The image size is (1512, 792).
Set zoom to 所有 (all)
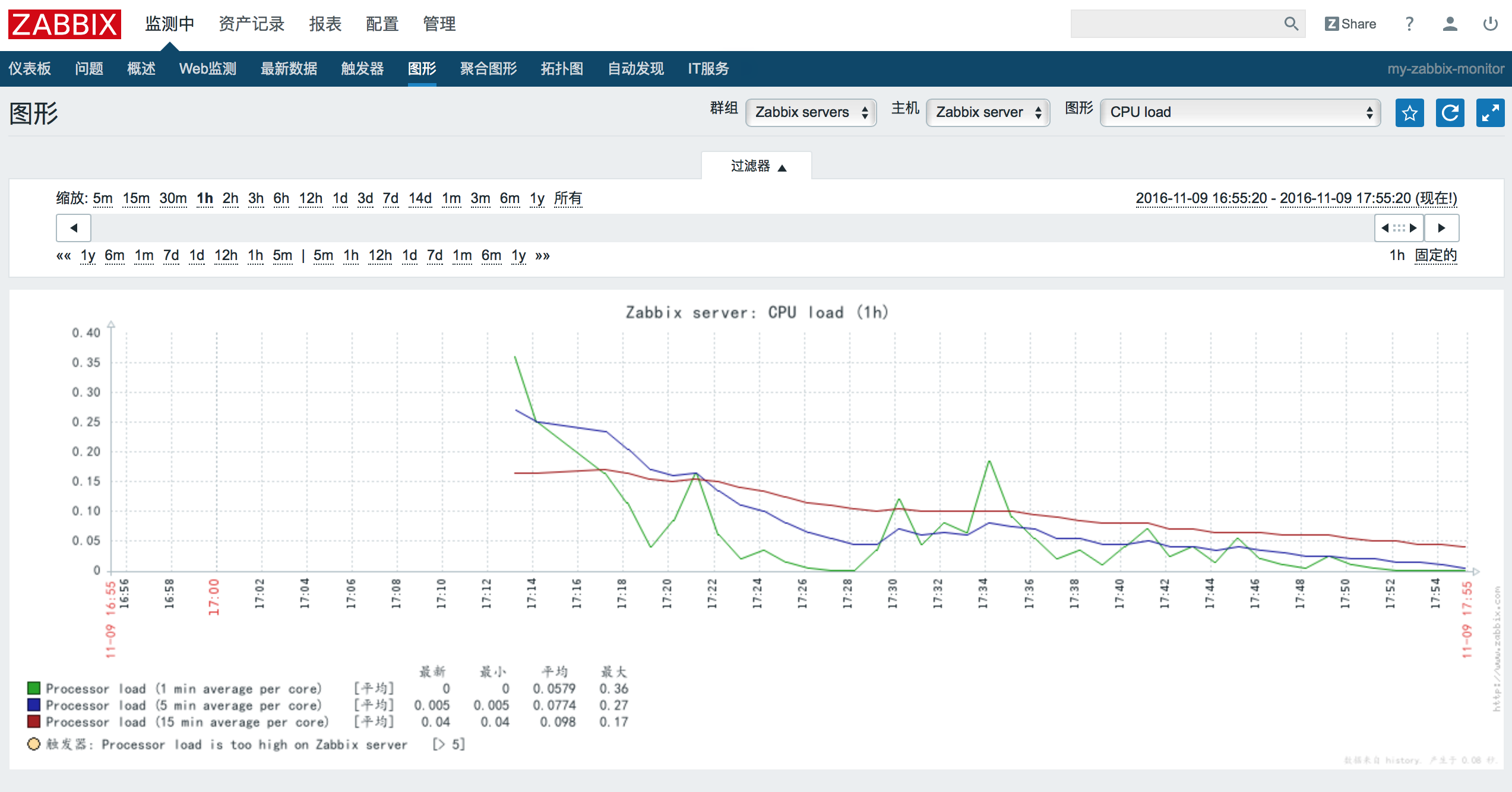click(568, 198)
